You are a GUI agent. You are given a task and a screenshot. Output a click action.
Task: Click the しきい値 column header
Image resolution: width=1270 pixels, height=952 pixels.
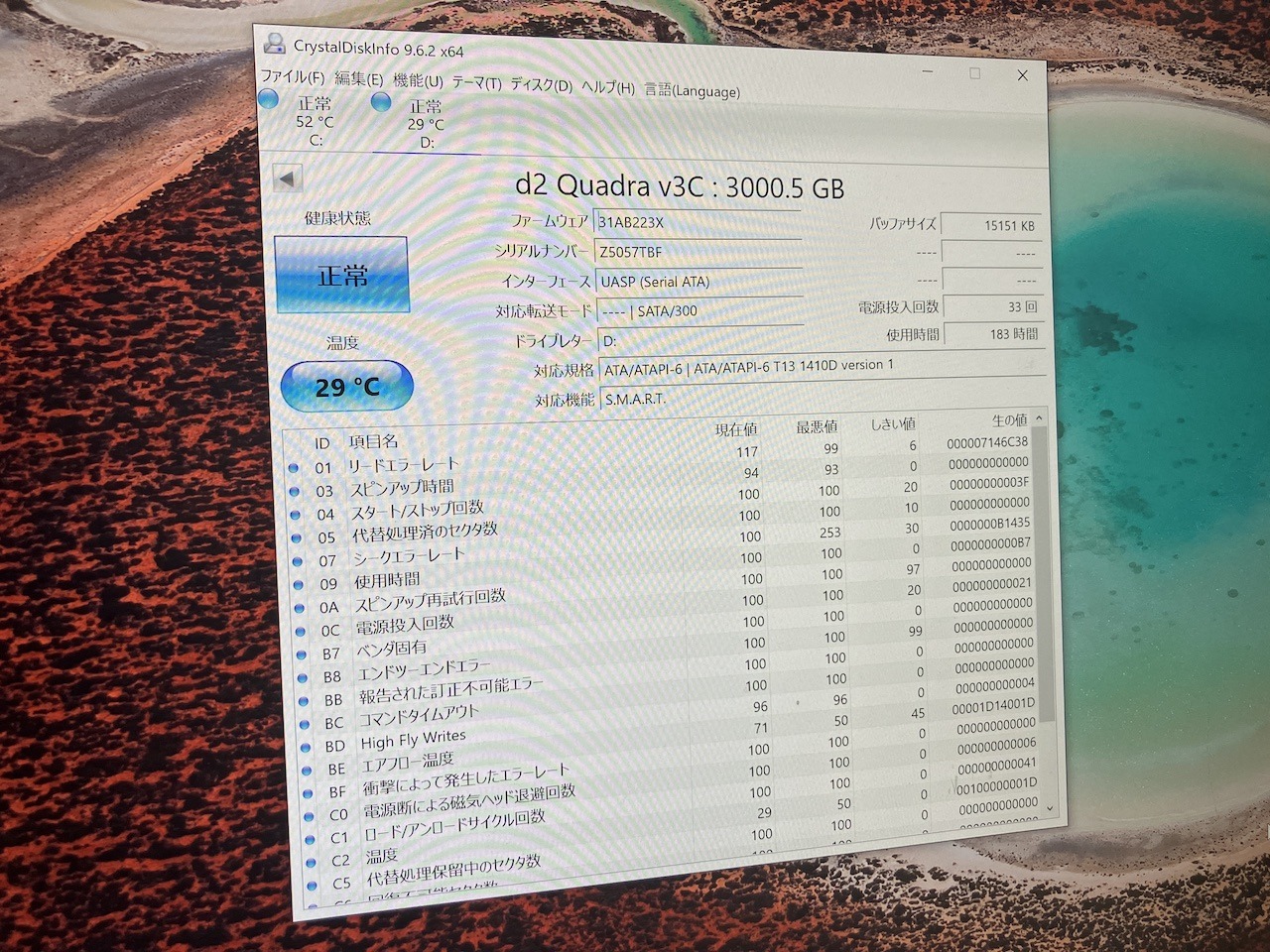point(893,423)
